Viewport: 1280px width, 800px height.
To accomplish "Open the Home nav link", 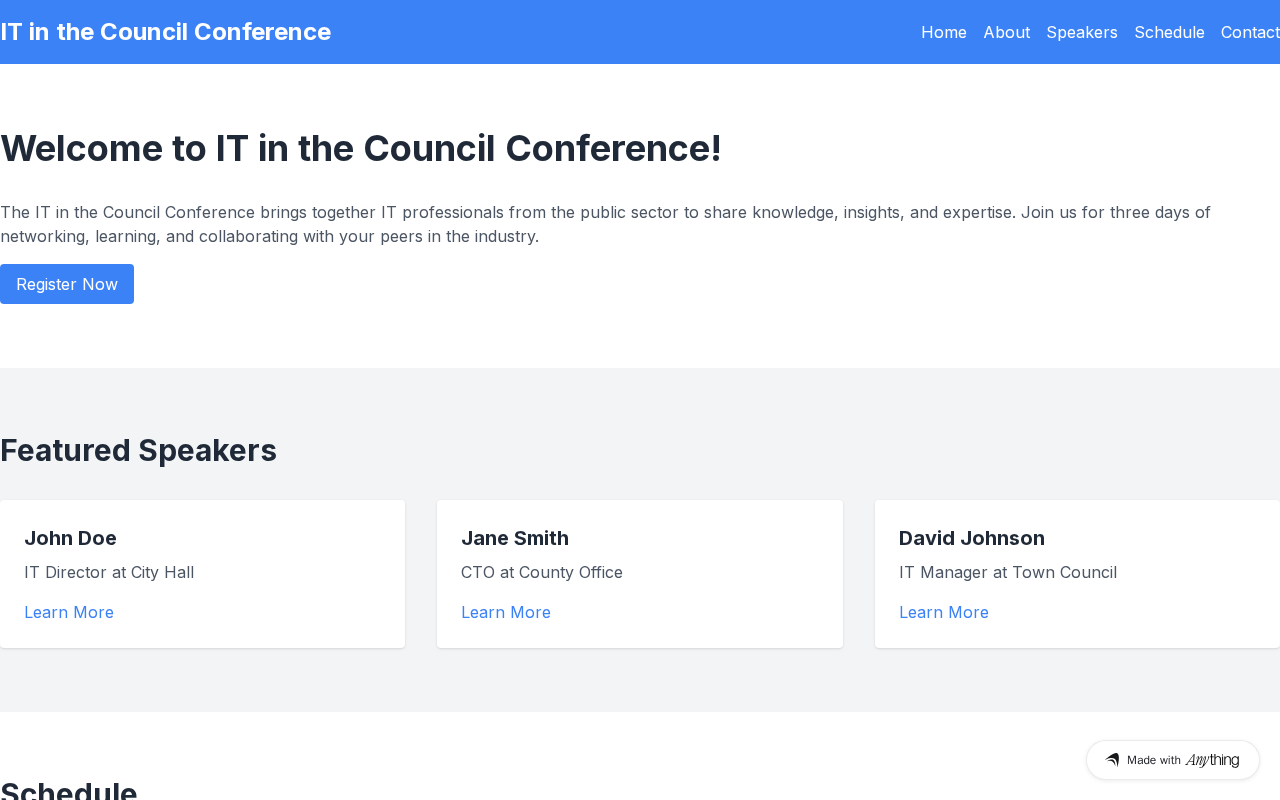I will [x=943, y=32].
